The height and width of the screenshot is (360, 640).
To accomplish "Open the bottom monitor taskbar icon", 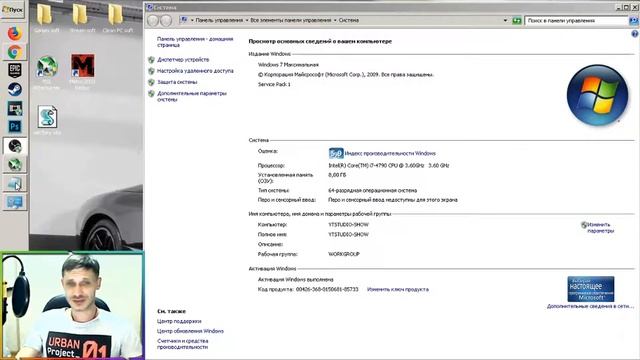I will 15,202.
